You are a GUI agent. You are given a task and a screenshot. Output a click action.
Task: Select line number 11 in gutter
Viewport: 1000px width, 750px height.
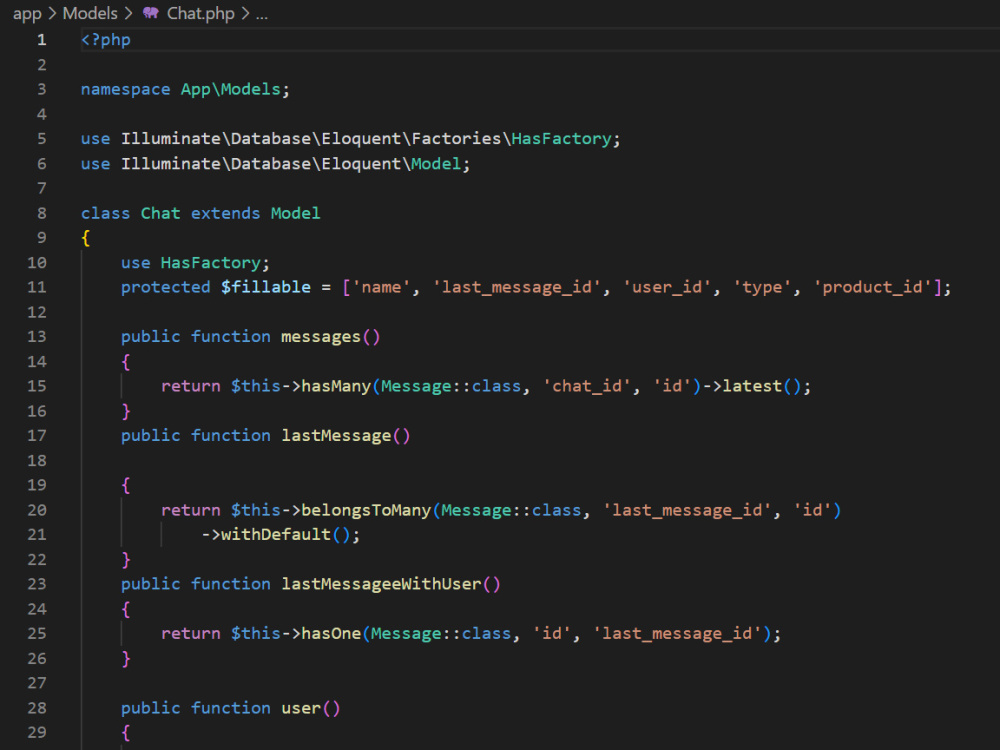(36, 288)
